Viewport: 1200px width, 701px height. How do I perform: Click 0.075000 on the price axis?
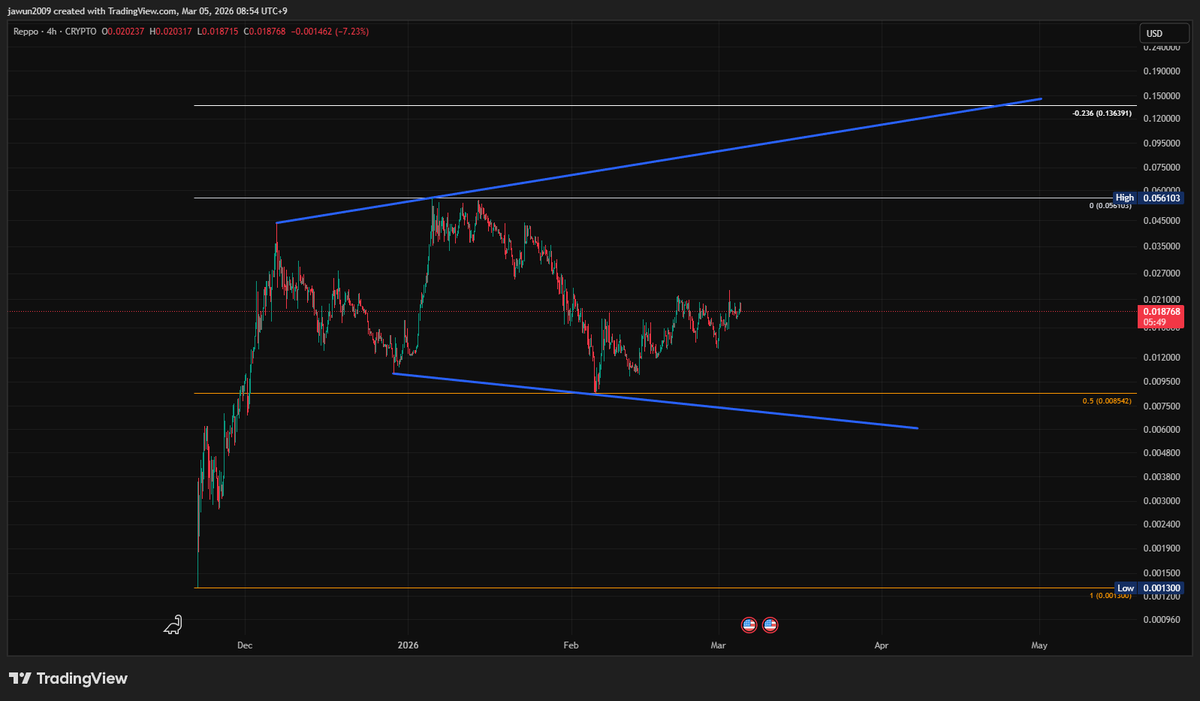(1160, 167)
